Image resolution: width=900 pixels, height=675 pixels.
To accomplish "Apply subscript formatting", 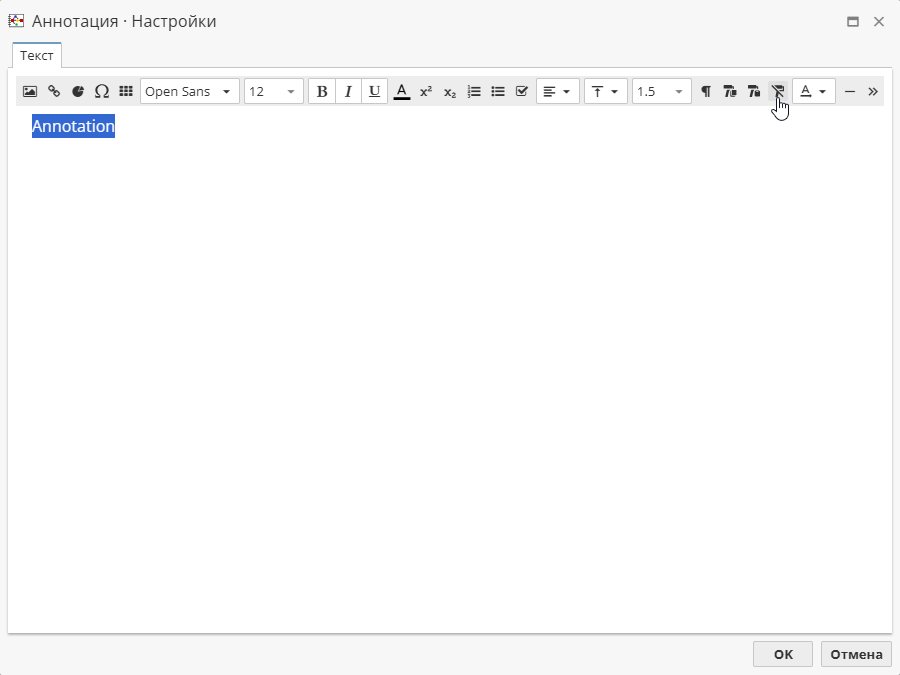I will (450, 91).
